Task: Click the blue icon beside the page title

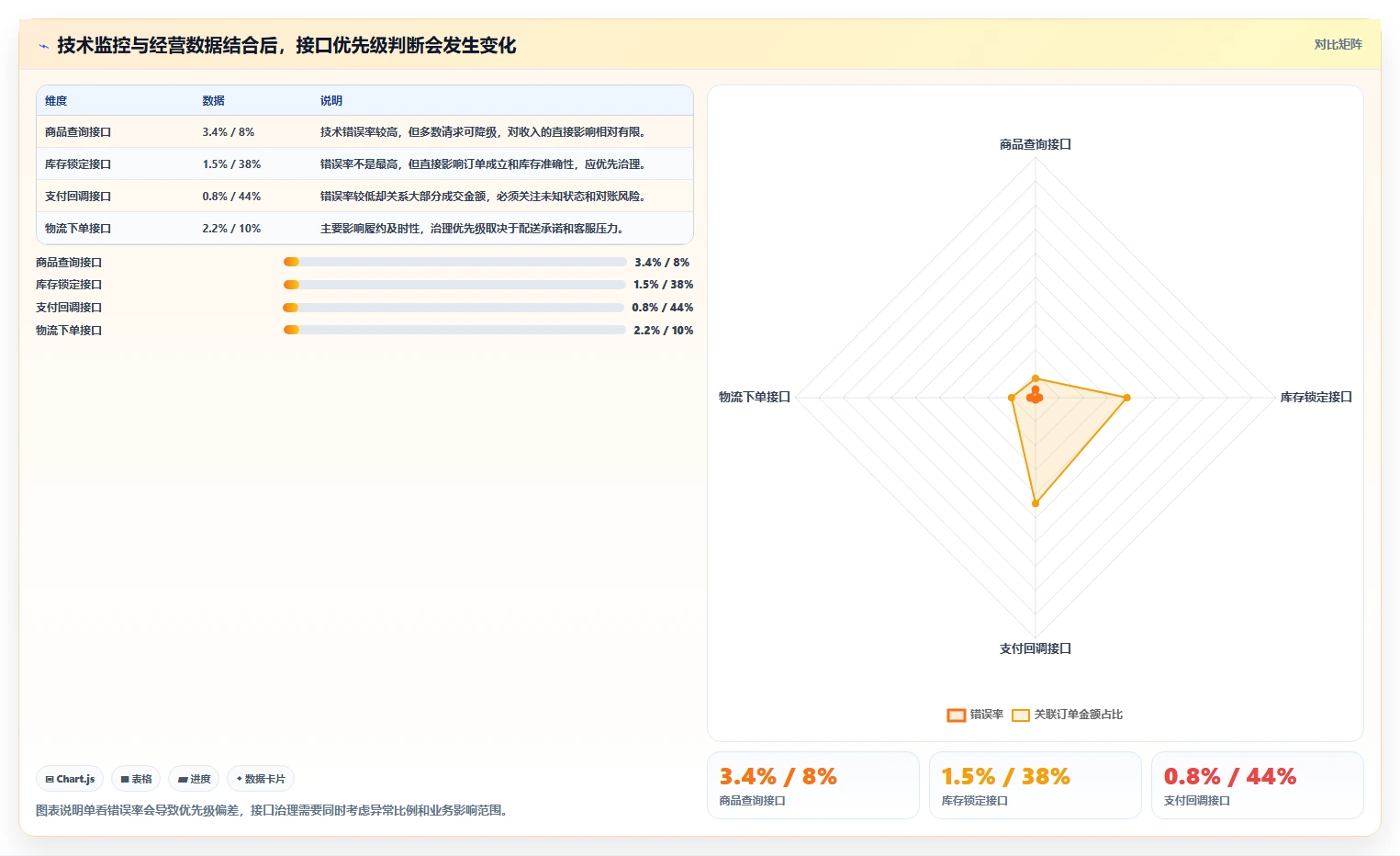Action: pos(43,45)
